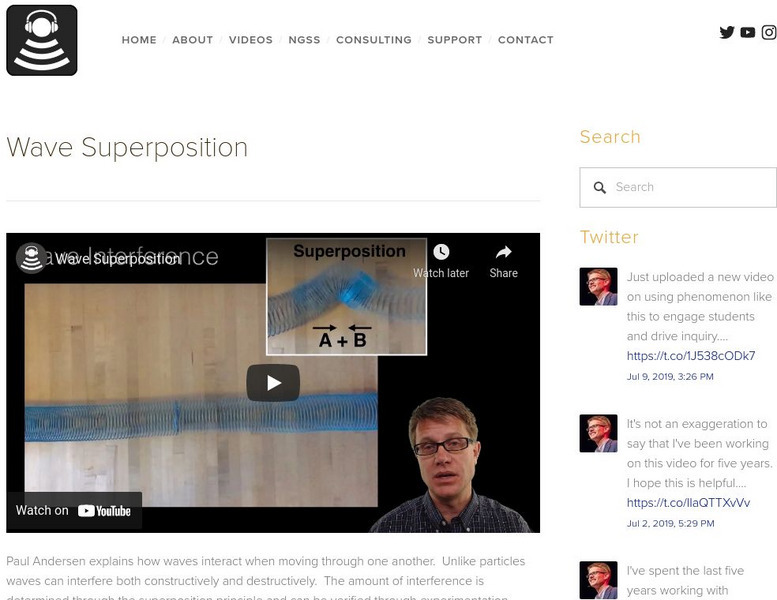Play the Wave Superposition video

273,382
